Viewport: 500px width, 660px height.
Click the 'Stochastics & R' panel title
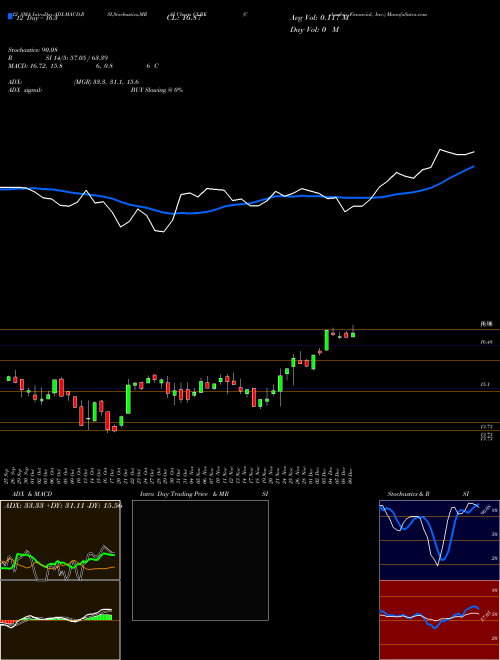(408, 494)
